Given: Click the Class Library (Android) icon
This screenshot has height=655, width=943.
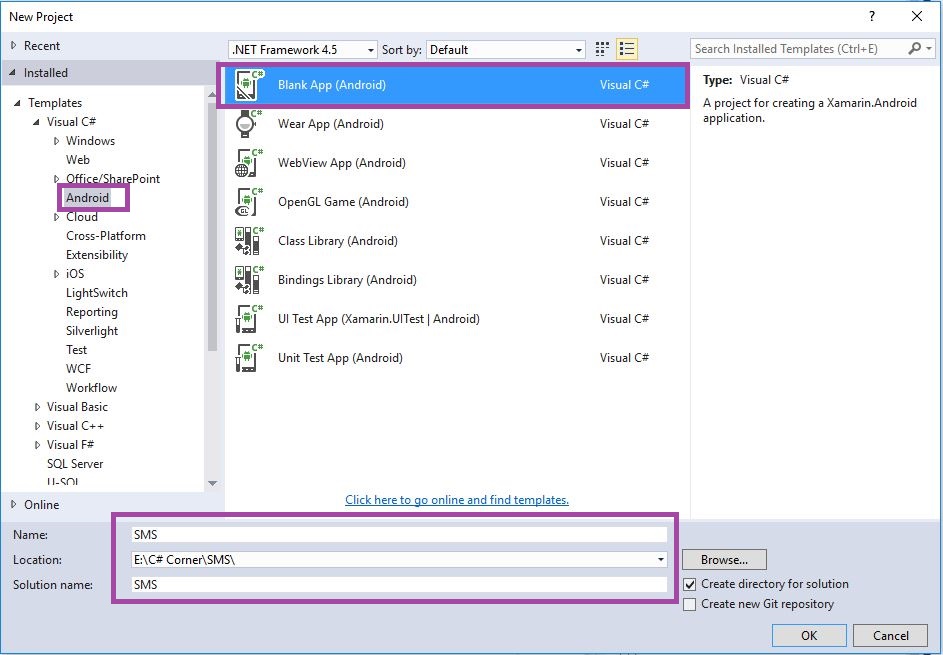Looking at the screenshot, I should coord(248,241).
